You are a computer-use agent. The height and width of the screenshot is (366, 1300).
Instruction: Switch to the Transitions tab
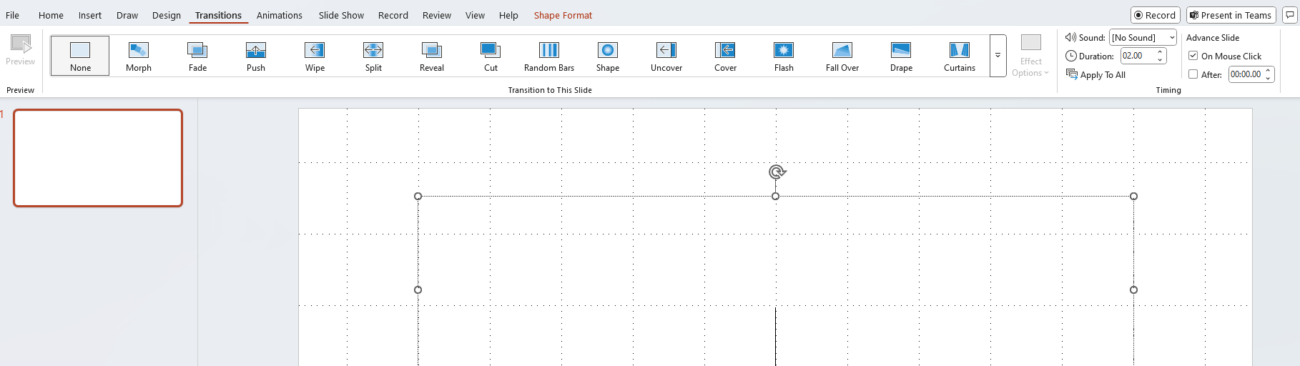[218, 15]
